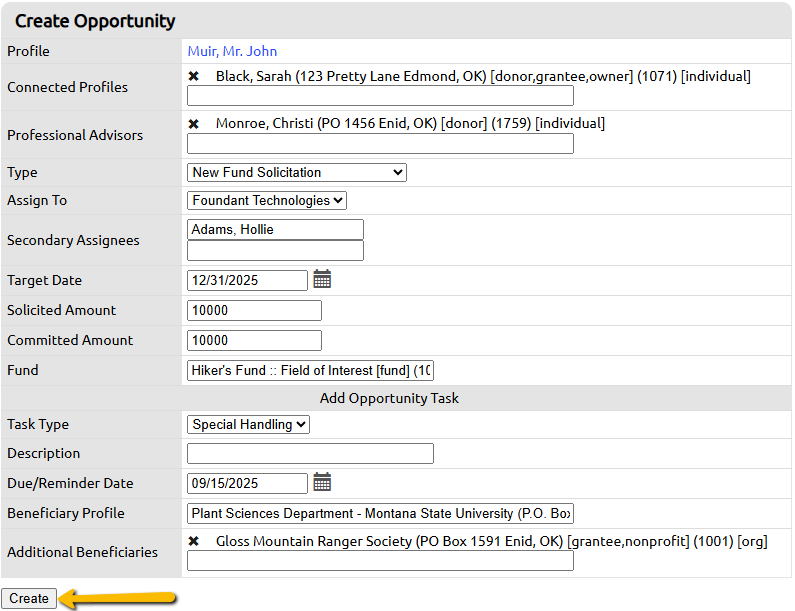
Task: Remove Black, Sarah from Connected Profiles
Action: point(194,76)
